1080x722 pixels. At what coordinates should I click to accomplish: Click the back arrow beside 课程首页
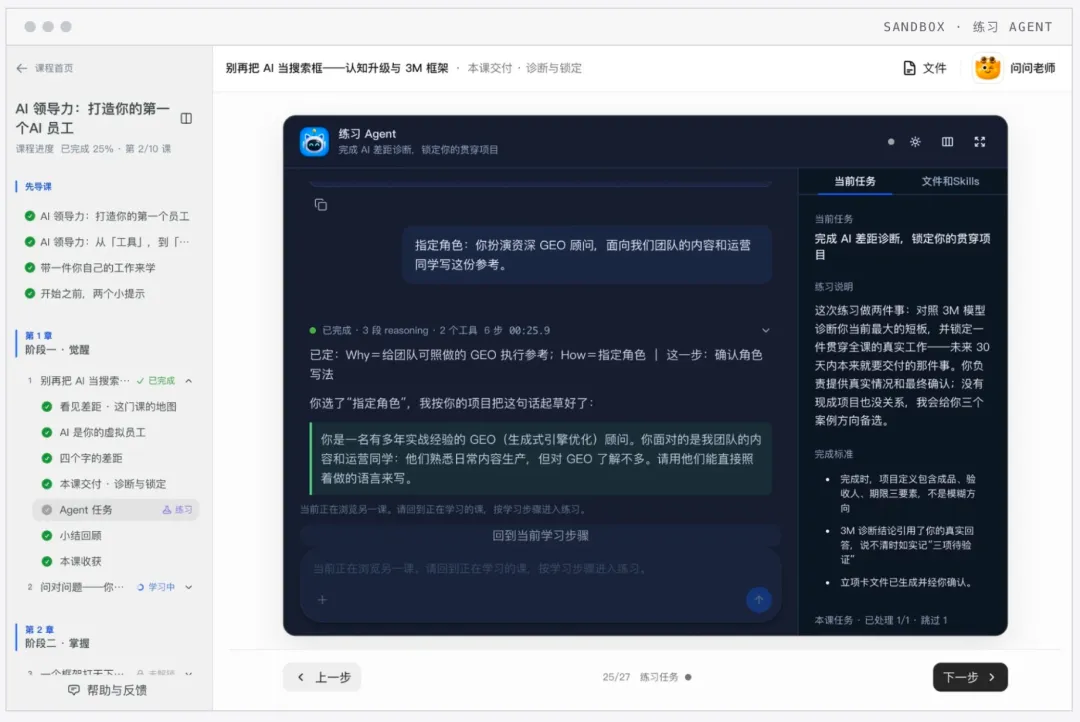click(21, 68)
